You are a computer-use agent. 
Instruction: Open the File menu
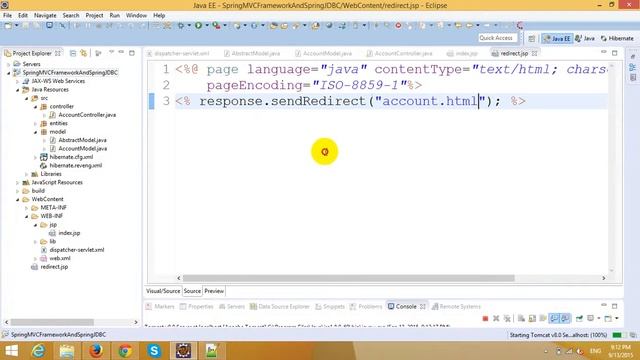tap(7, 15)
